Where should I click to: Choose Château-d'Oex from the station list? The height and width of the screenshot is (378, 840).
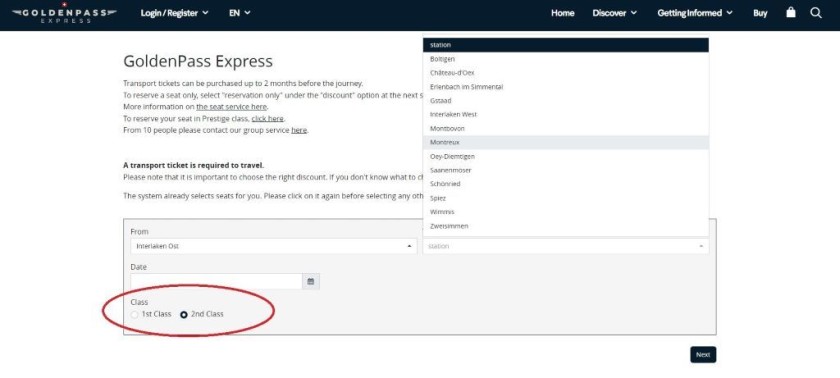[566, 73]
